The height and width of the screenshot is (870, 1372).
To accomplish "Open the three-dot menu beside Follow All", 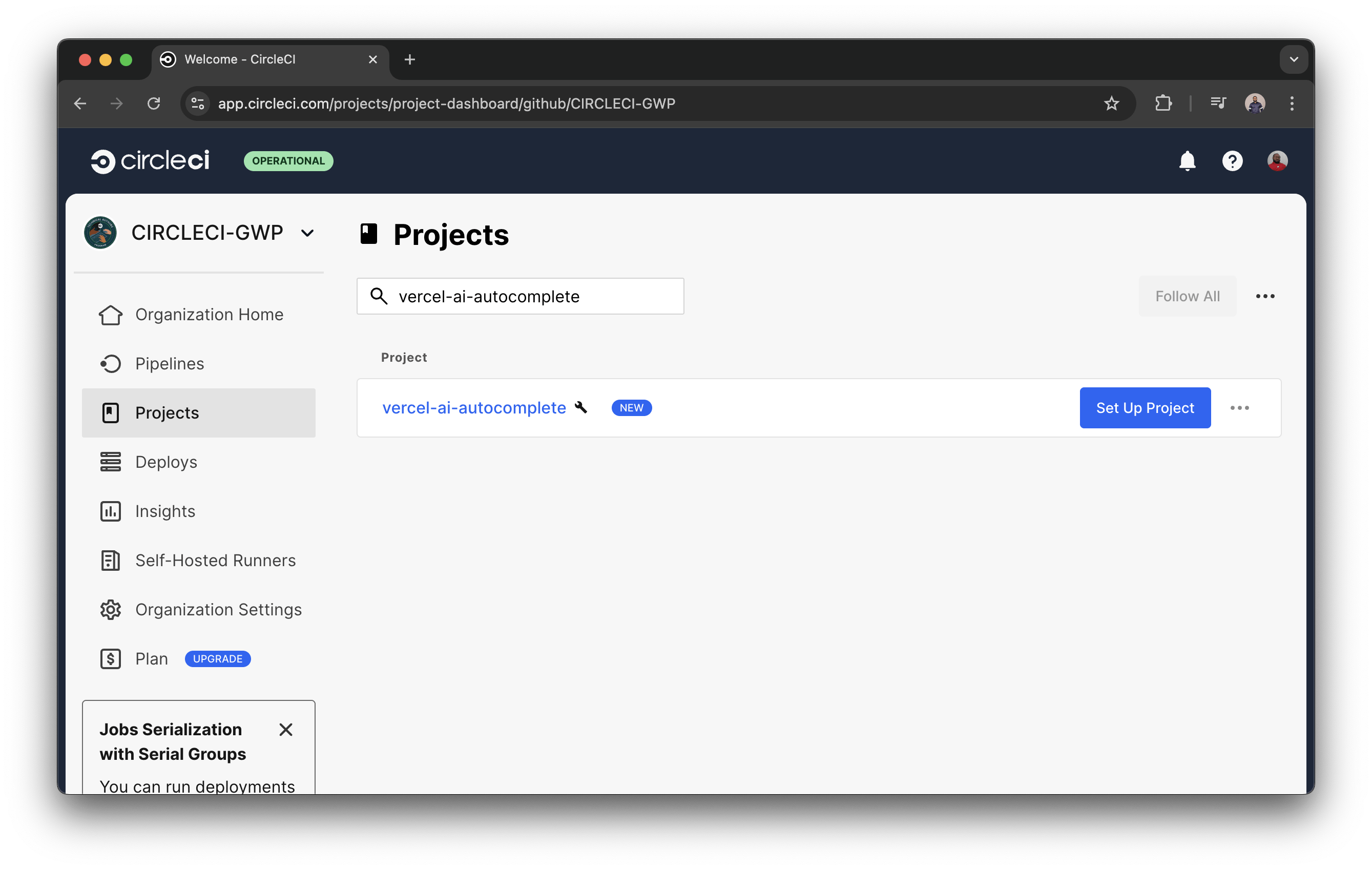I will click(1265, 296).
